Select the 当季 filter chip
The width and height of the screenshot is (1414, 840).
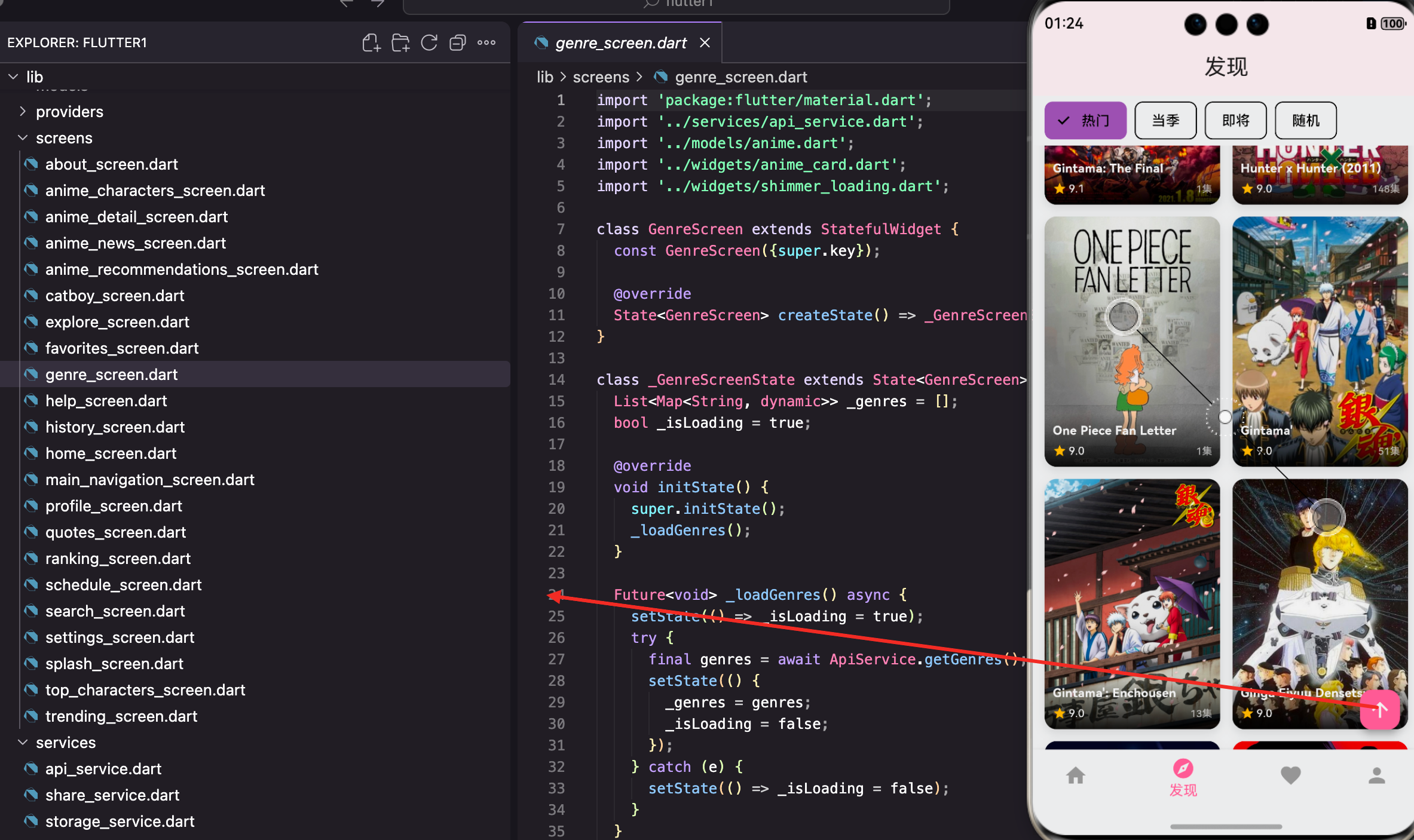(x=1165, y=121)
